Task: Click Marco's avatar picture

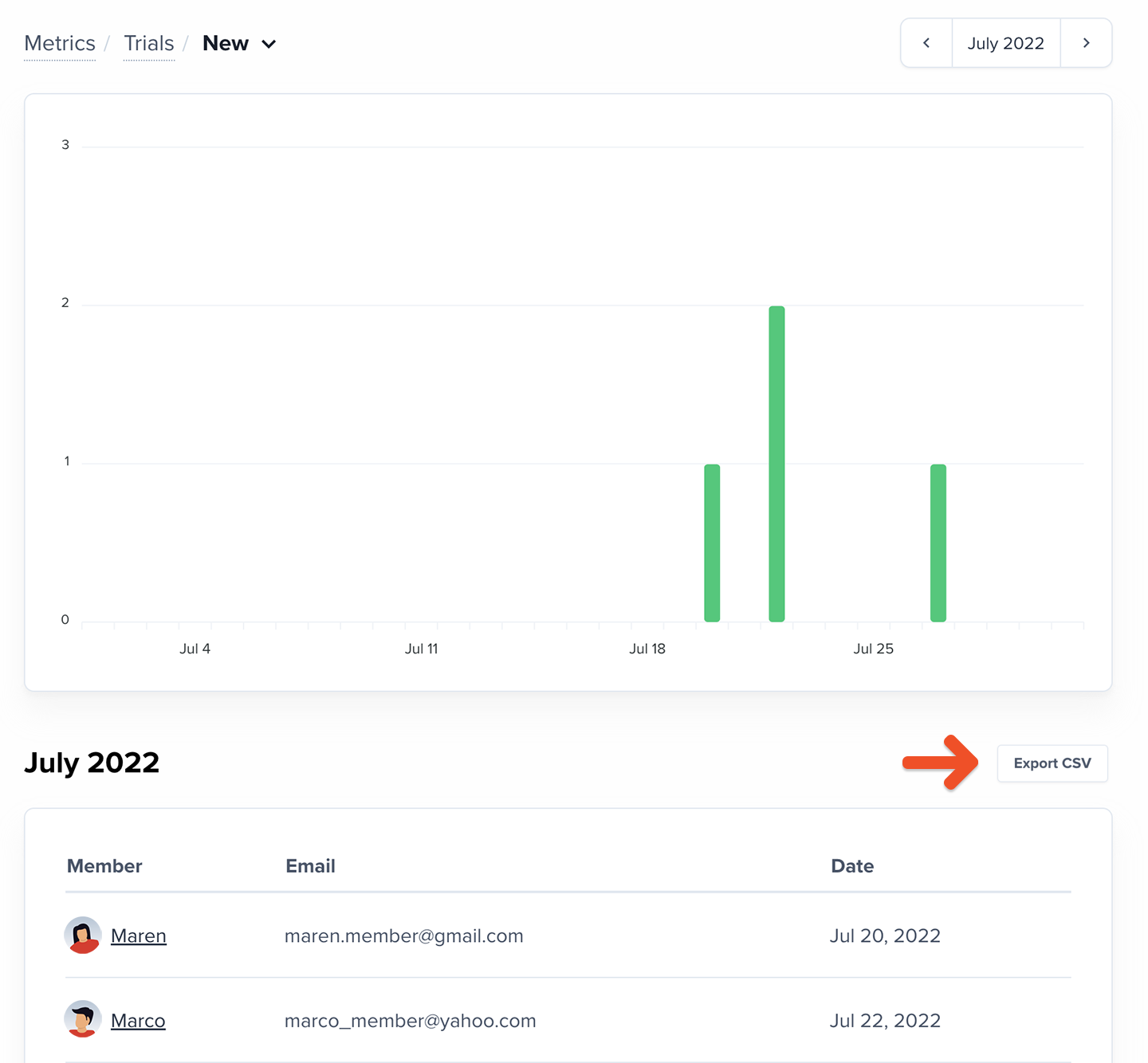Action: (x=83, y=1020)
